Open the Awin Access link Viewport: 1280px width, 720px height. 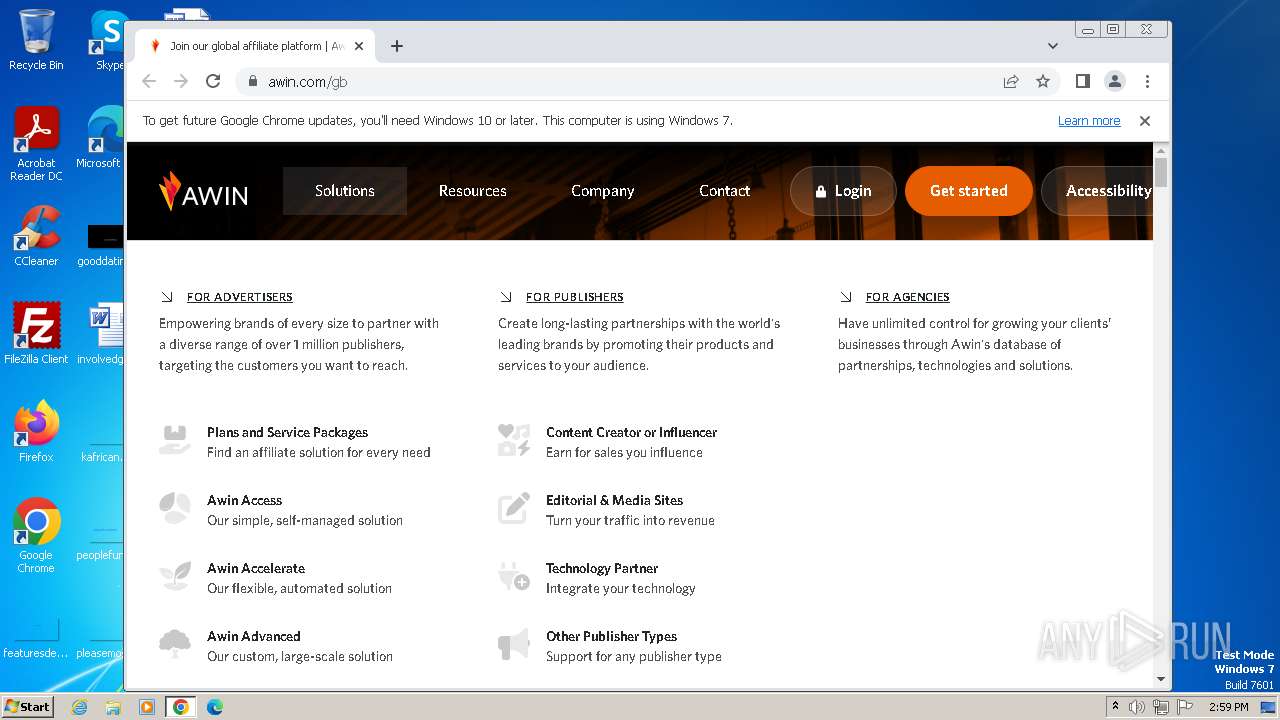tap(245, 501)
